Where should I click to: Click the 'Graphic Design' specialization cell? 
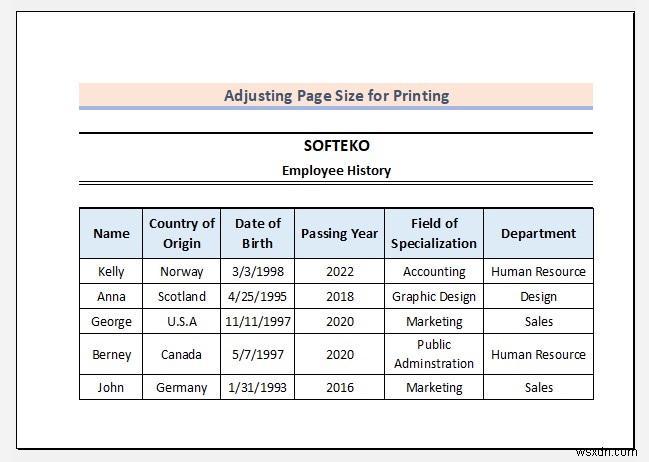pos(434,296)
